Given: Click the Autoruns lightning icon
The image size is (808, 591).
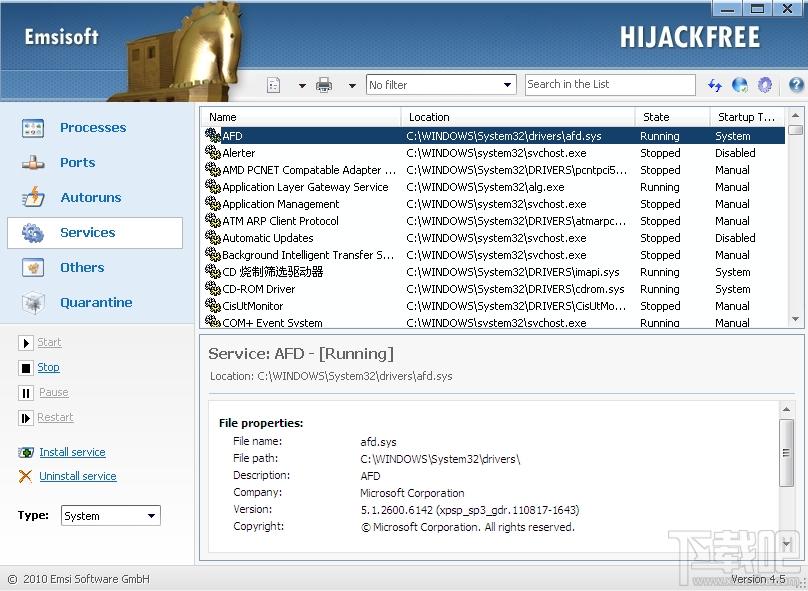Looking at the screenshot, I should pyautogui.click(x=33, y=197).
